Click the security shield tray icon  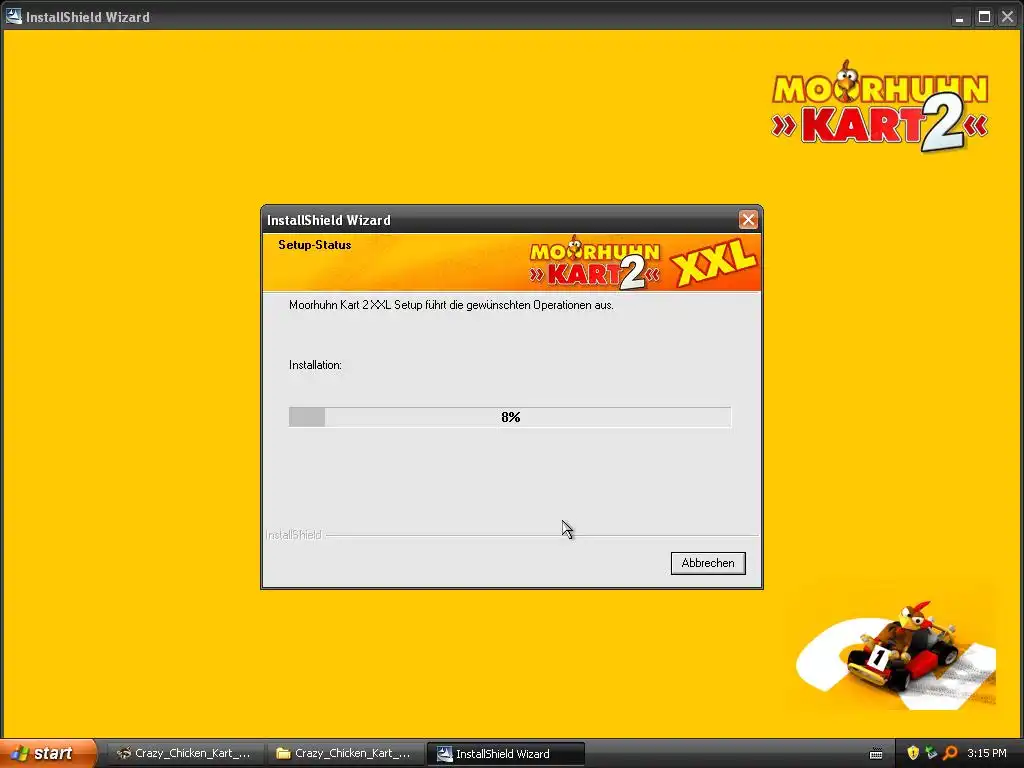pyautogui.click(x=912, y=753)
